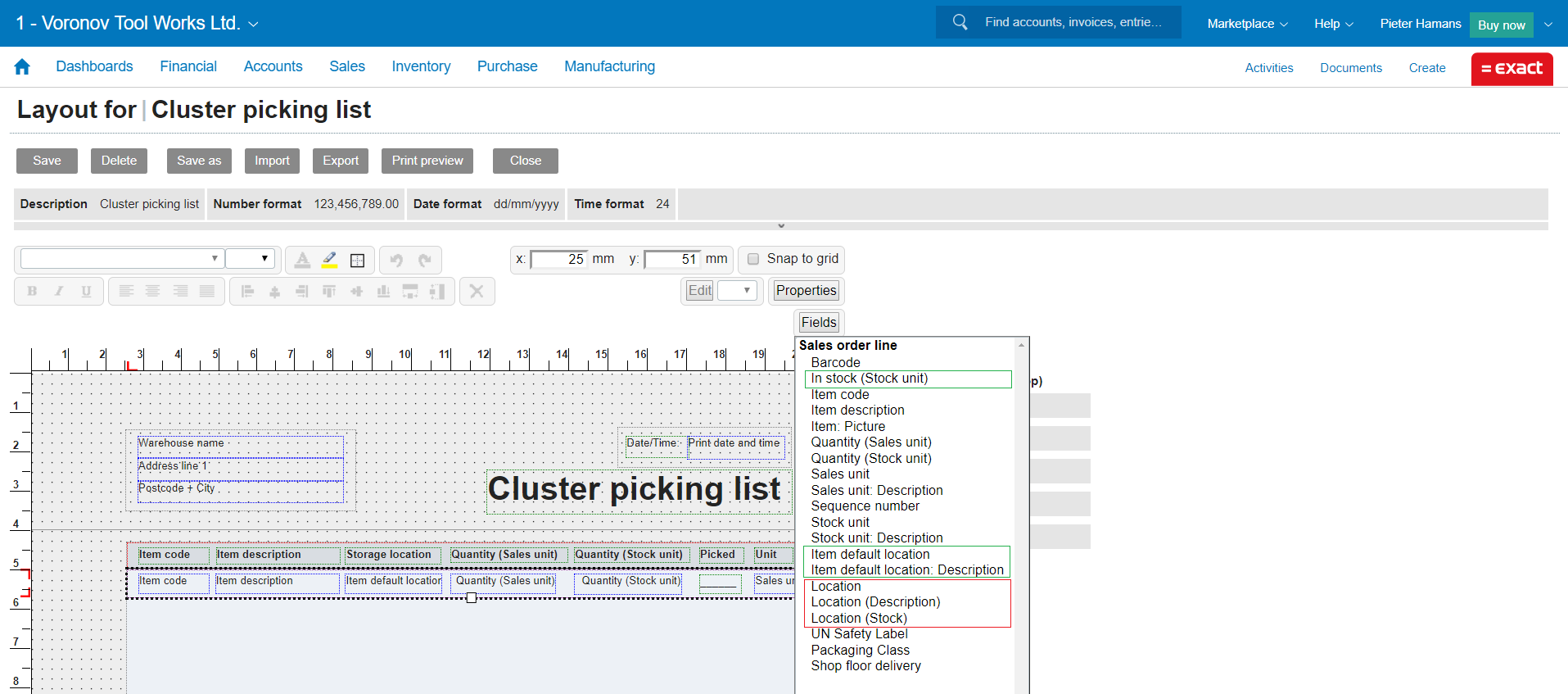This screenshot has width=1568, height=694.
Task: Select 'Item default location' in fields list
Action: tap(870, 554)
